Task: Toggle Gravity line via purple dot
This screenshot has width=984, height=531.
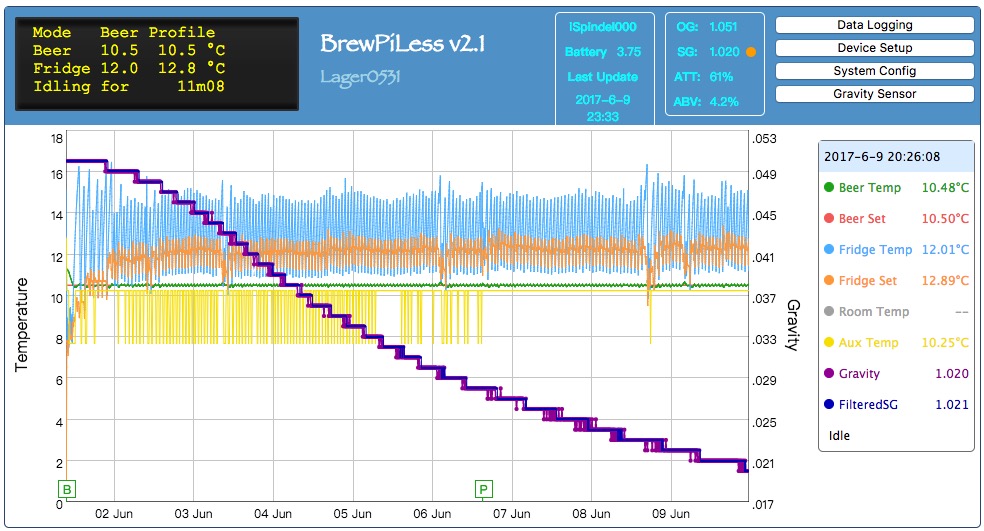Action: (828, 373)
